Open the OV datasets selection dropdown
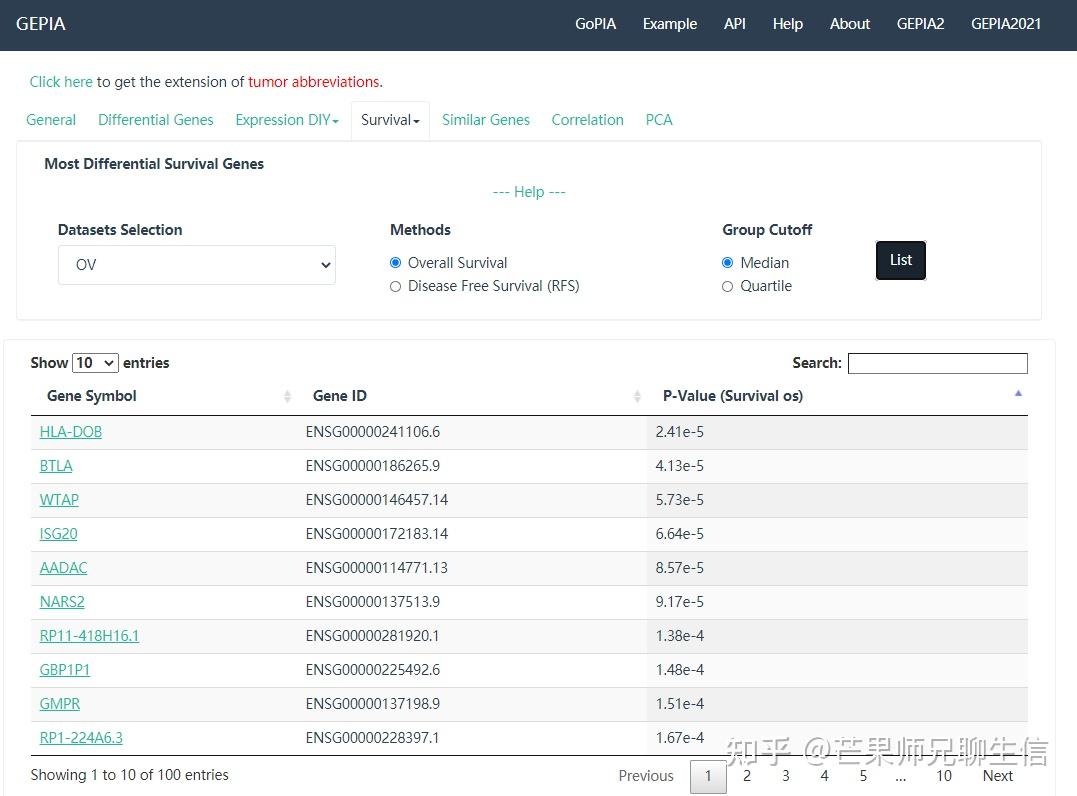The image size is (1077, 796). pos(197,265)
